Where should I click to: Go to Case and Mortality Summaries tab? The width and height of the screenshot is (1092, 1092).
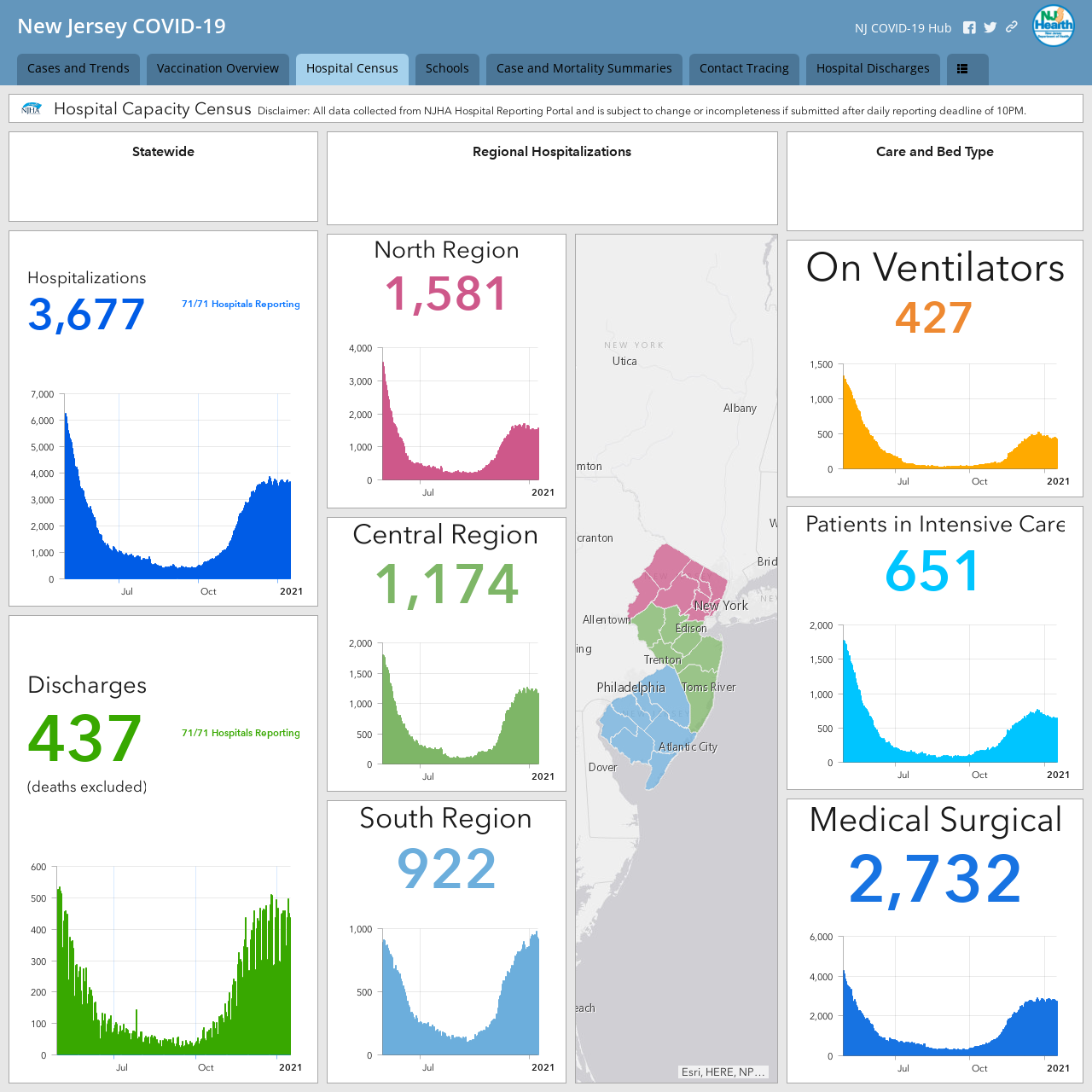tap(584, 69)
